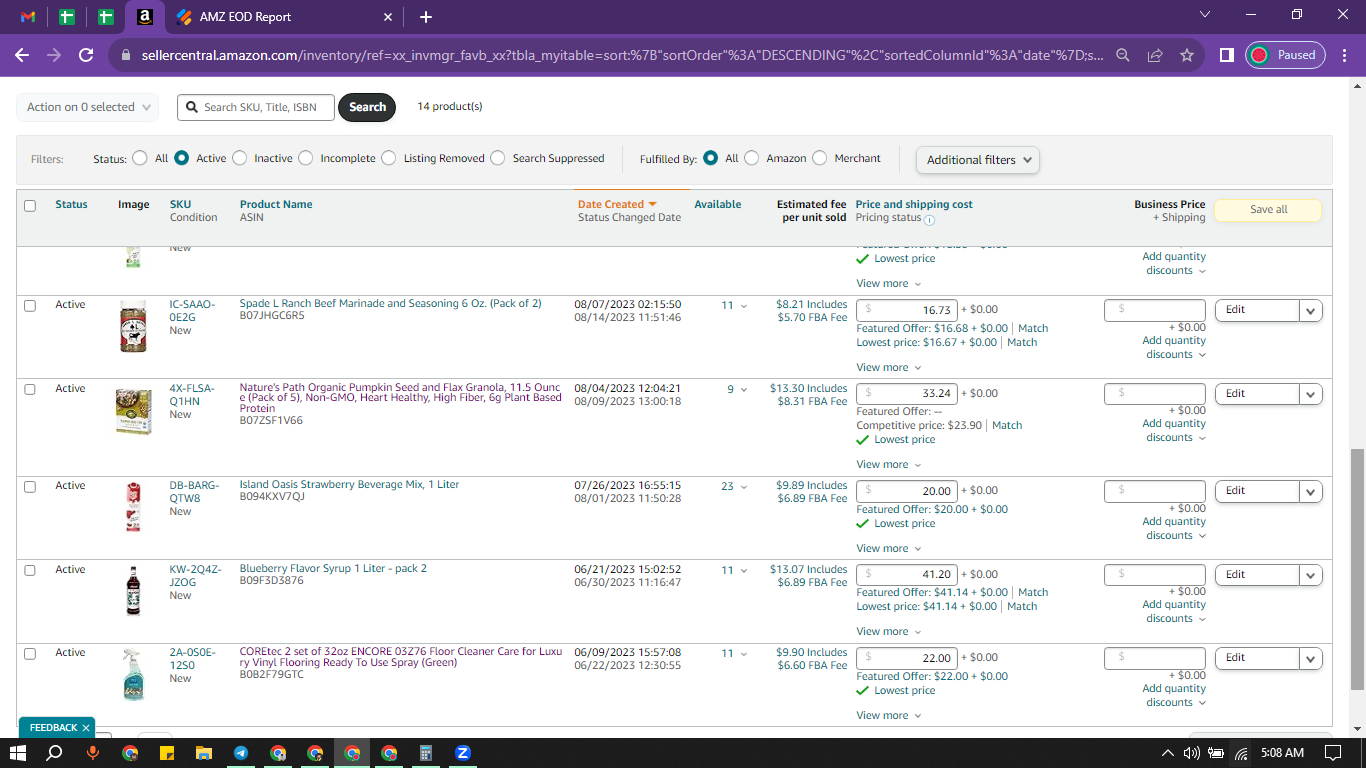Open Edit dropdown arrow for Spade L Ranch row
The image size is (1366, 768).
1311,311
